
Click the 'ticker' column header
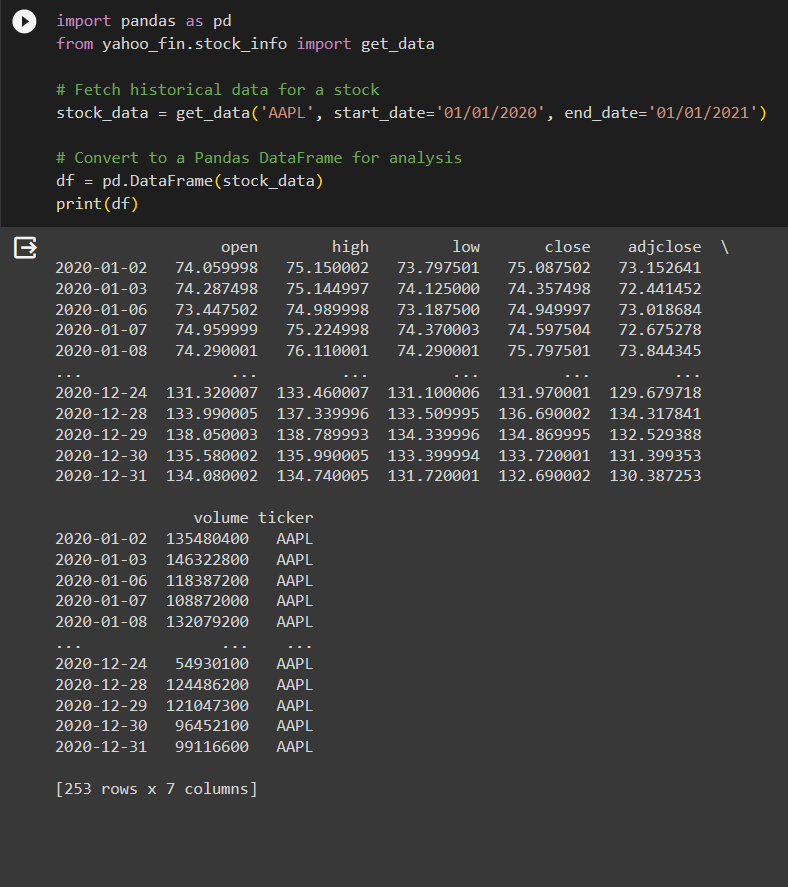click(x=286, y=518)
